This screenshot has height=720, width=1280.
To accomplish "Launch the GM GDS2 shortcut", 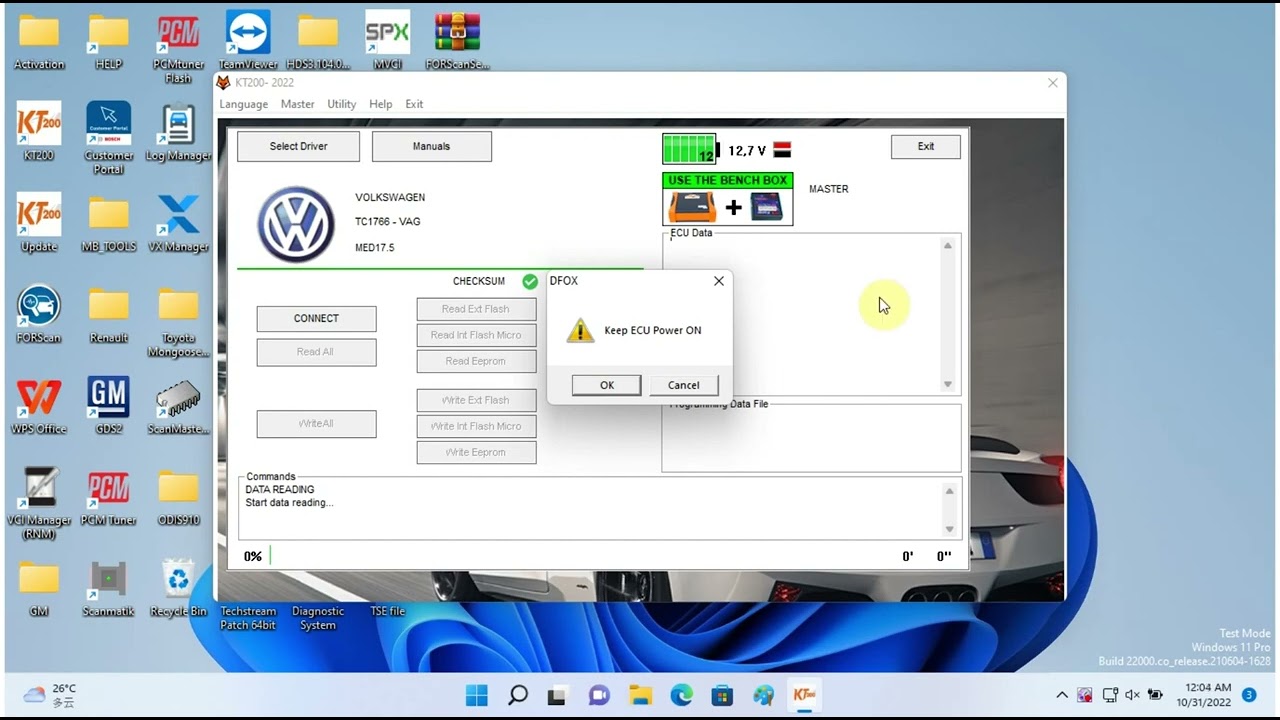I will coord(108,405).
